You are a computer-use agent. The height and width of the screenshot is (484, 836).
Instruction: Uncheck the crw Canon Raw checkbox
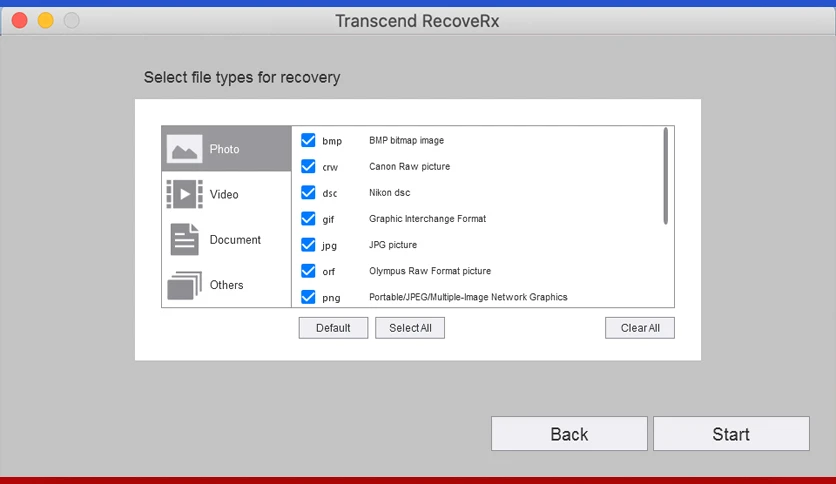pyautogui.click(x=308, y=166)
